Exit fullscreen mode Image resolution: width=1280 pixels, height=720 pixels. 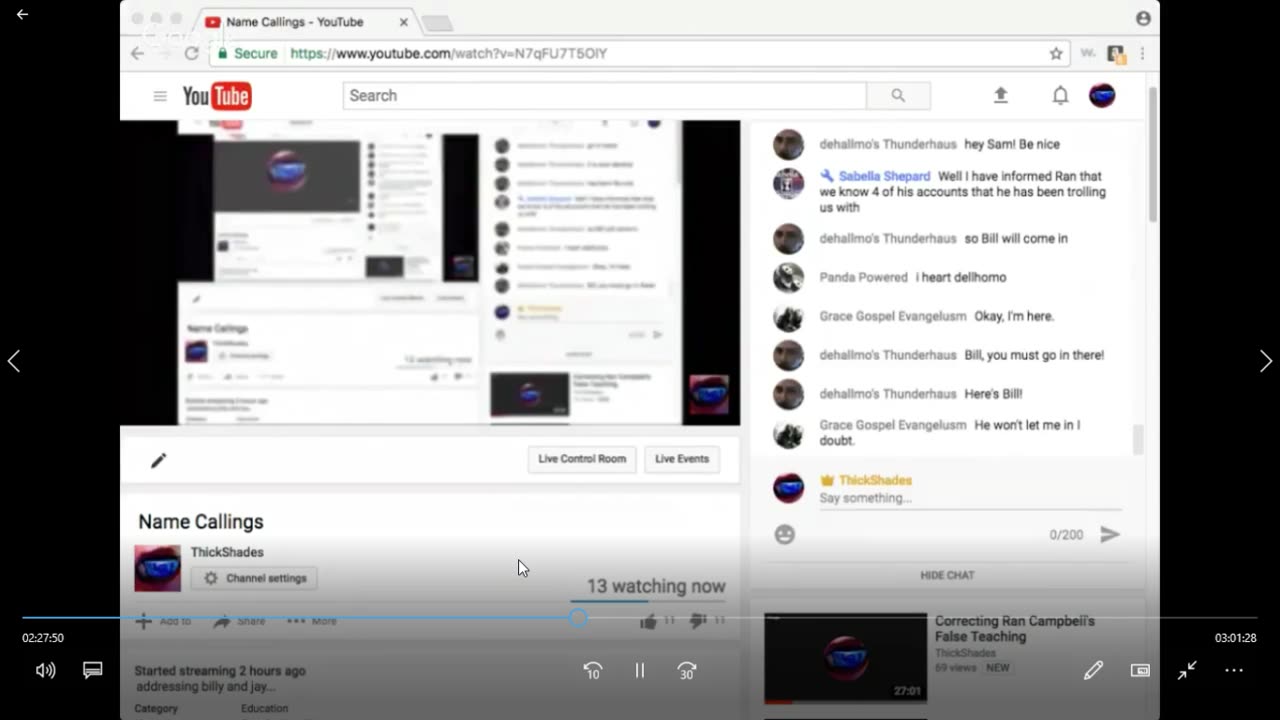click(x=1187, y=671)
